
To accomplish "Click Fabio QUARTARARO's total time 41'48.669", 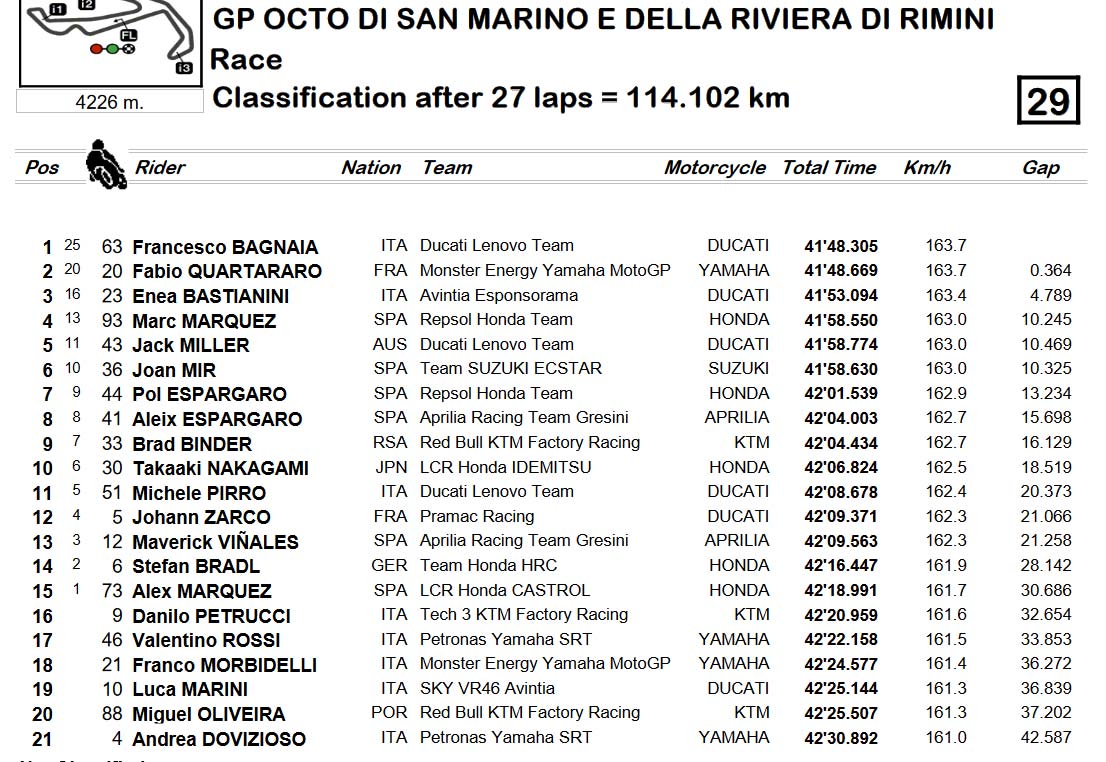I will pos(841,271).
